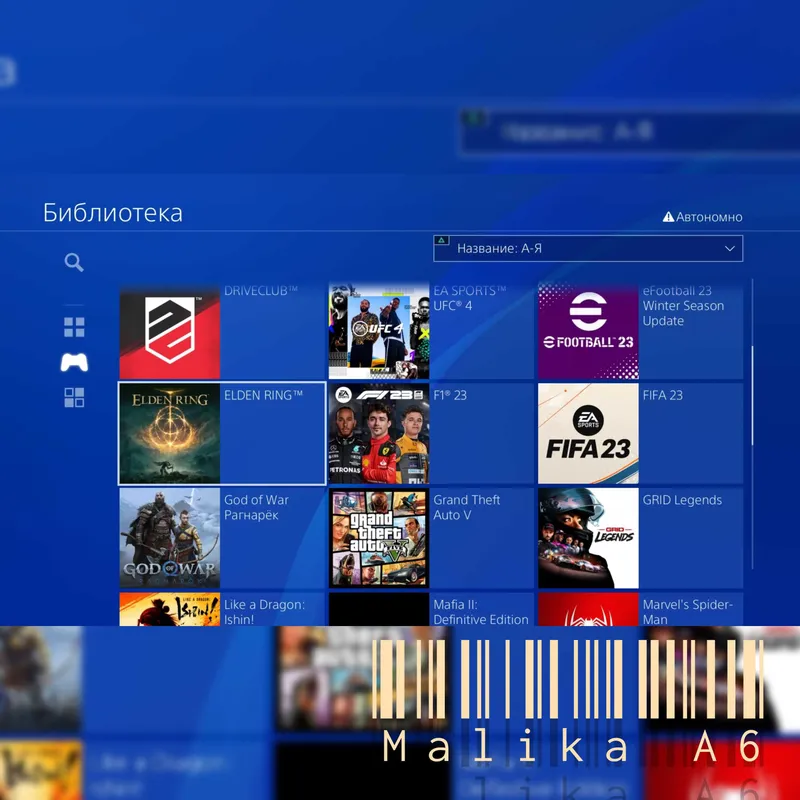Select the all-items grid icon in sidebar

(x=74, y=328)
